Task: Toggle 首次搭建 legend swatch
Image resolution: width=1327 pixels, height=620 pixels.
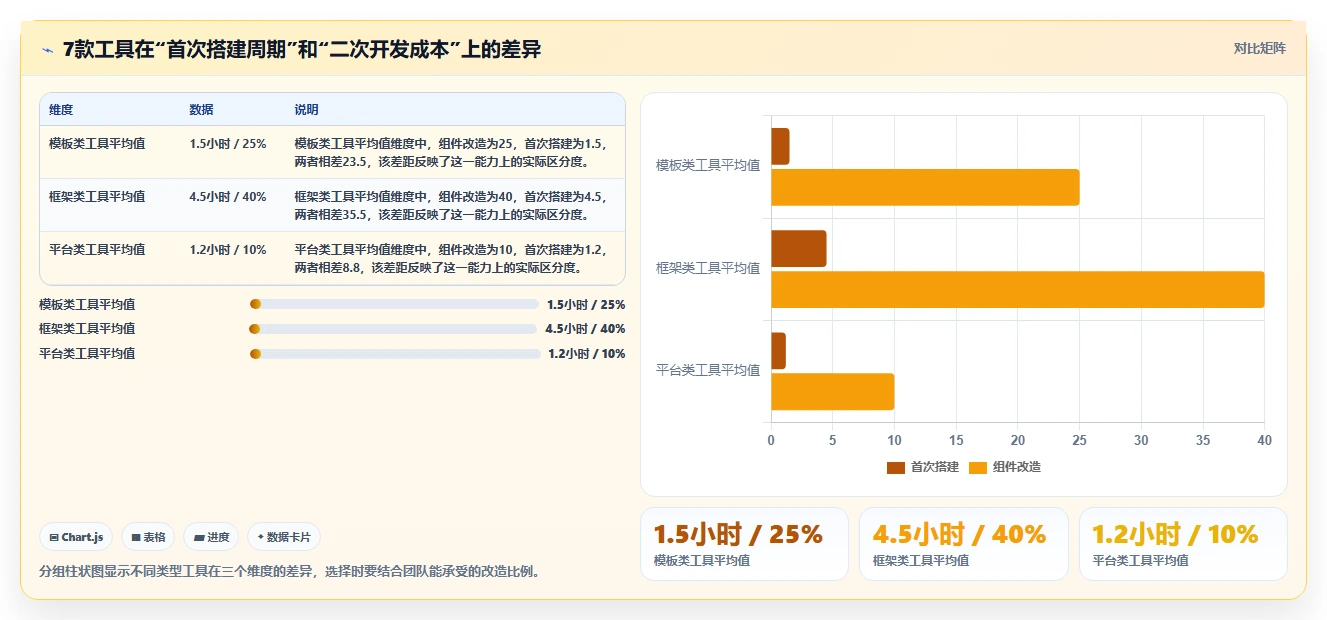Action: [896, 467]
